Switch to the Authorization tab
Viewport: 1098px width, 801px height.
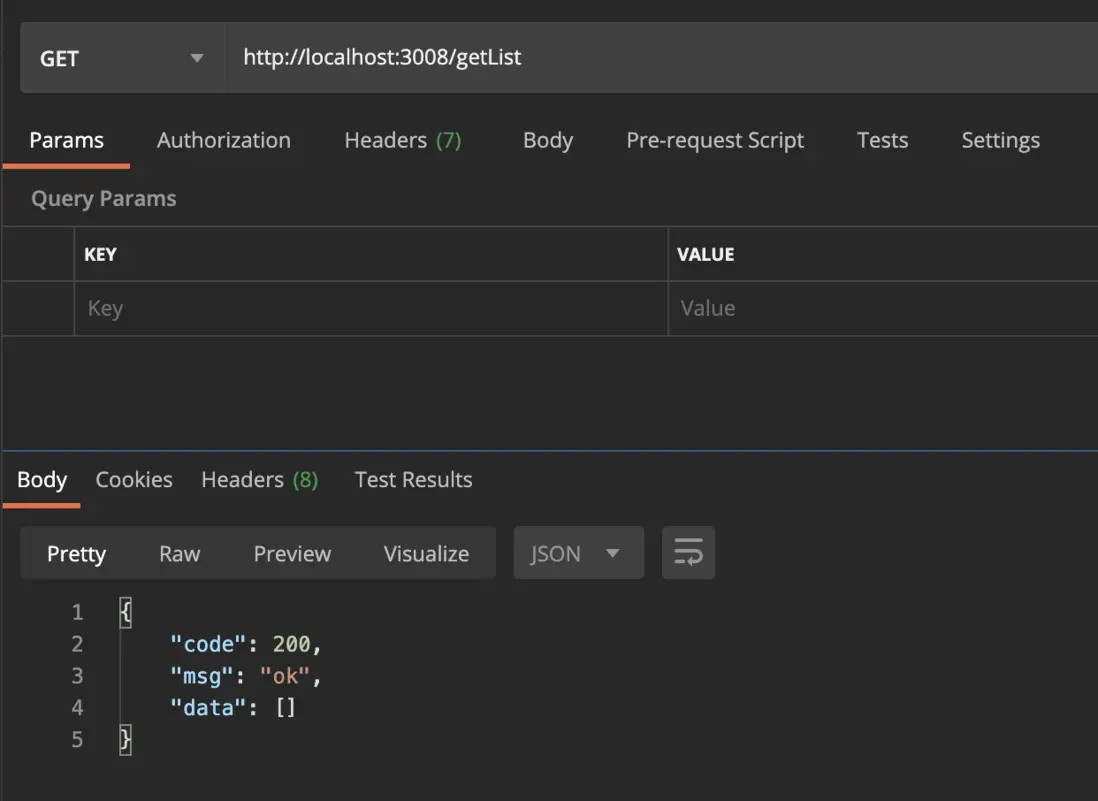(x=223, y=141)
